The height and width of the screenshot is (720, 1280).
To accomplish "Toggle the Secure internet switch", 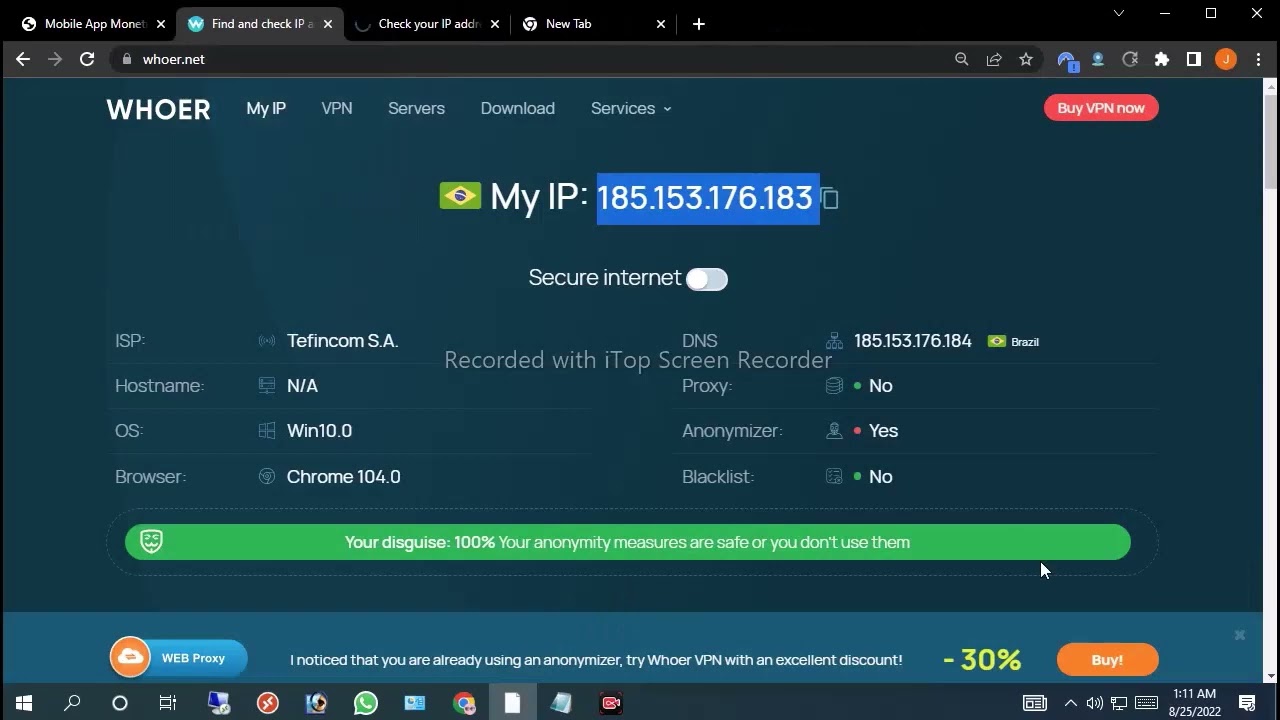I will [707, 280].
